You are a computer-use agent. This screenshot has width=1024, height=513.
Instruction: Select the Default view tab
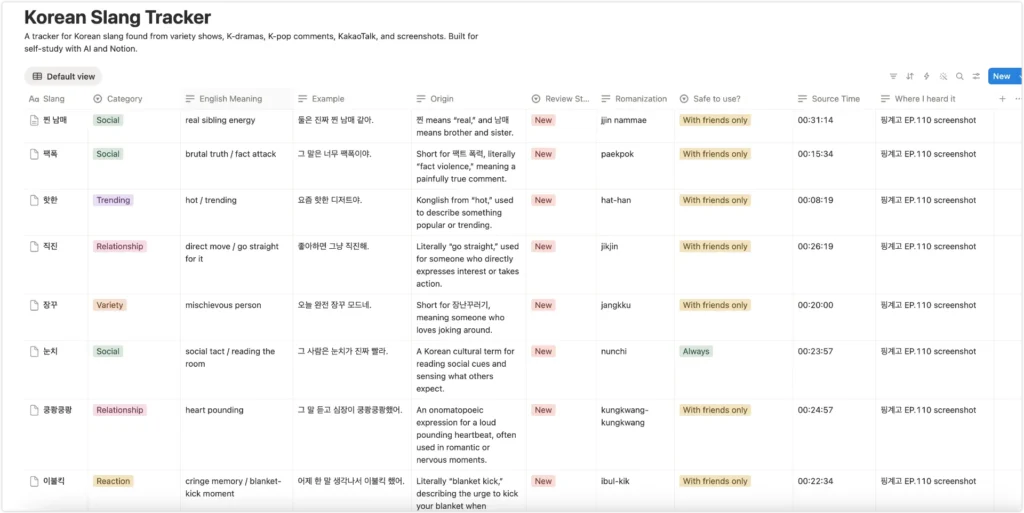point(63,76)
